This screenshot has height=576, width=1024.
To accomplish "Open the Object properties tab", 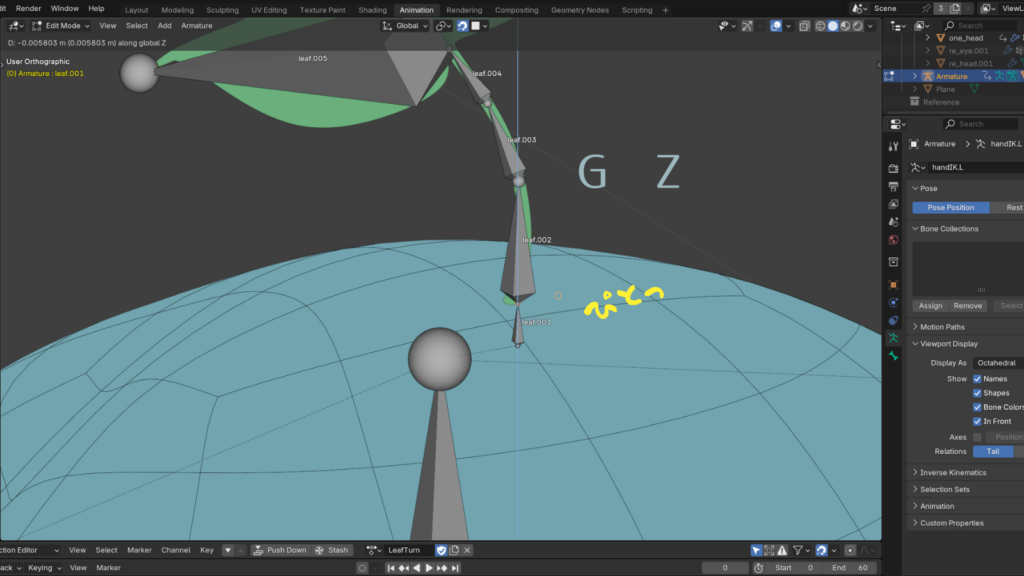I will tap(893, 285).
